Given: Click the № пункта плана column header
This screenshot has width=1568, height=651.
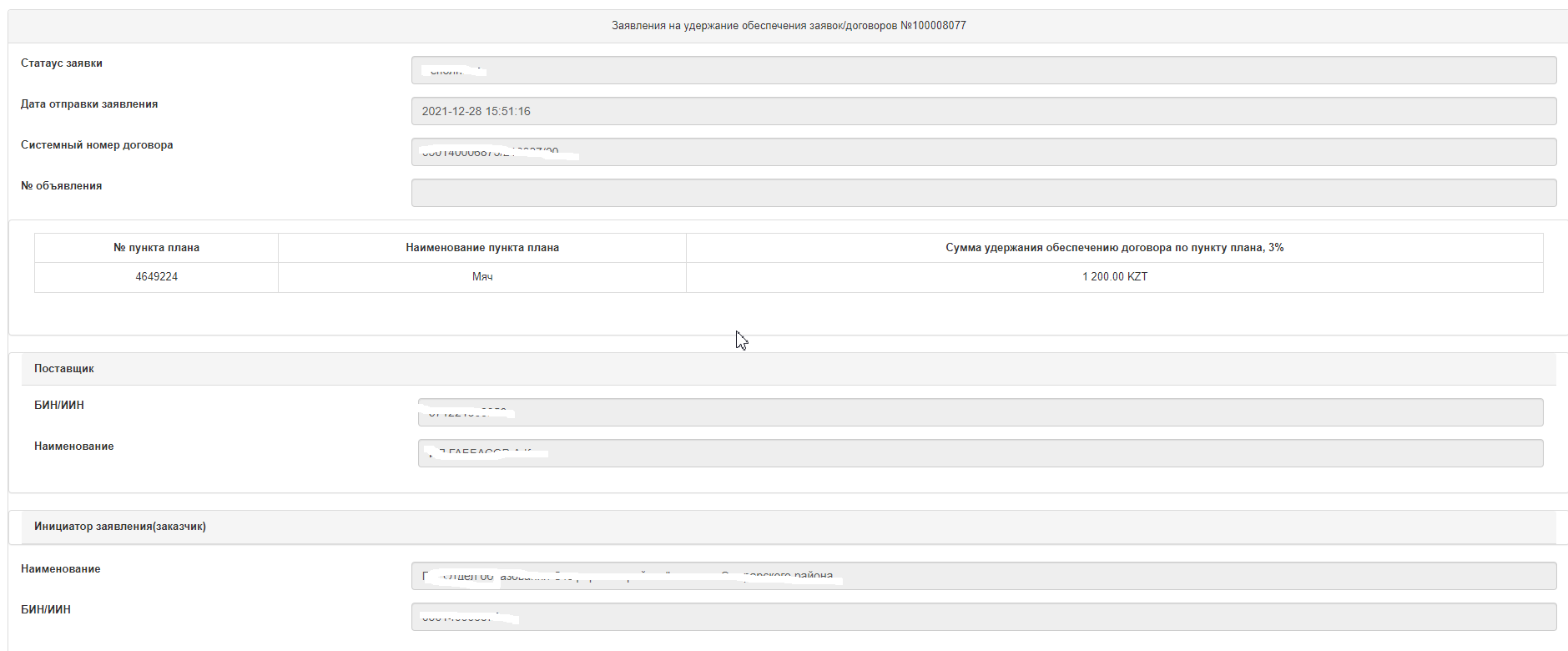Looking at the screenshot, I should [x=156, y=248].
